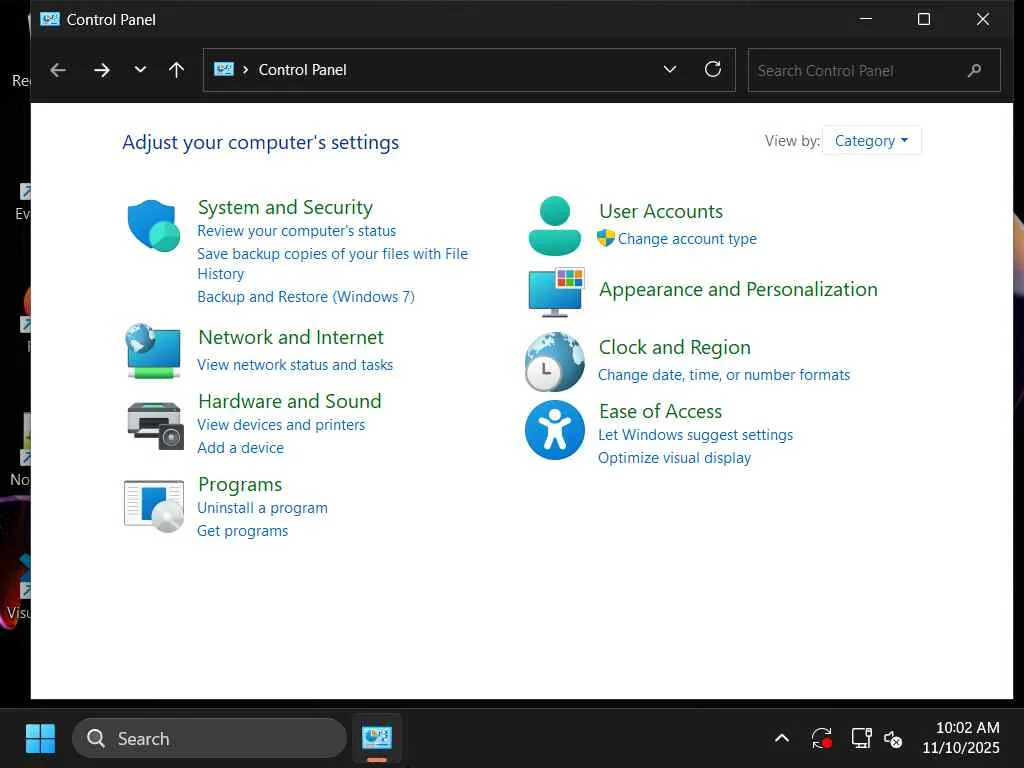
Task: Click the network display tray icon
Action: pos(861,738)
